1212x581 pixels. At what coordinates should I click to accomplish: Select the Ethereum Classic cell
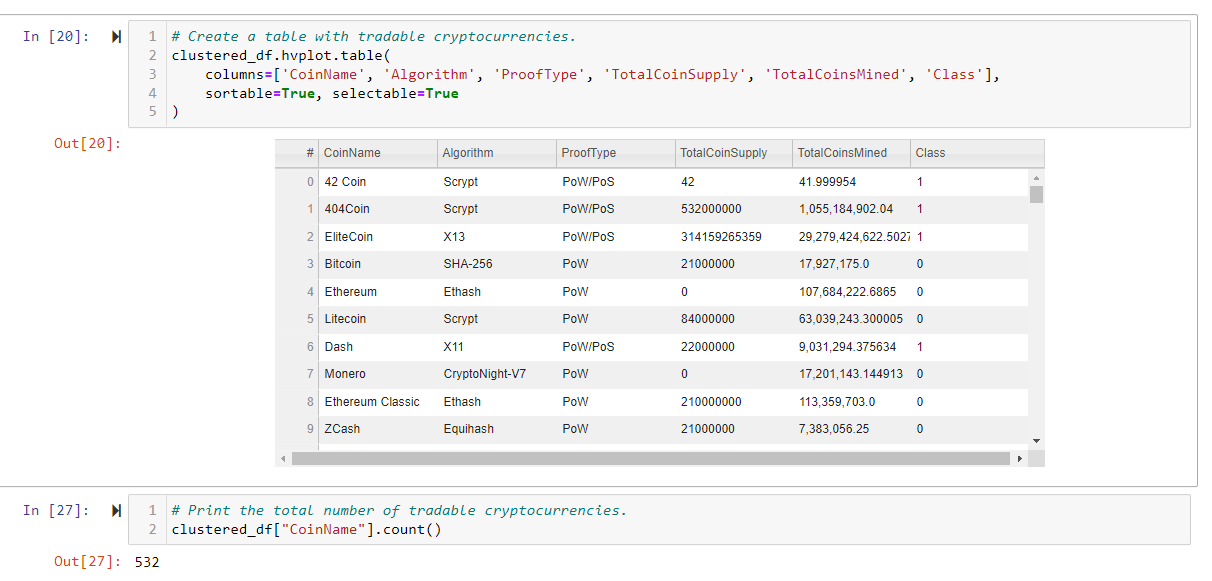(379, 402)
